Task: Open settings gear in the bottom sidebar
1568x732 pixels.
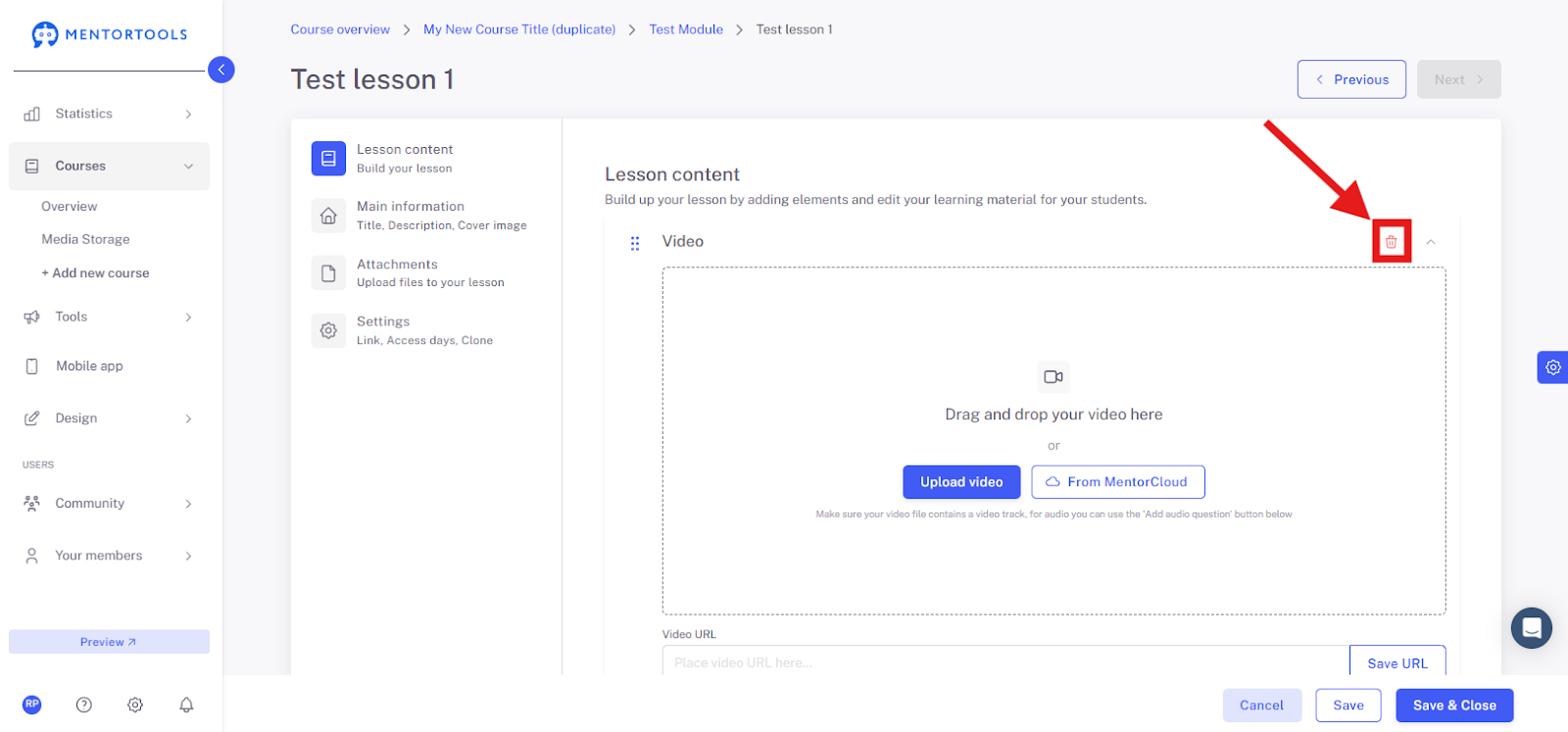Action: [135, 705]
